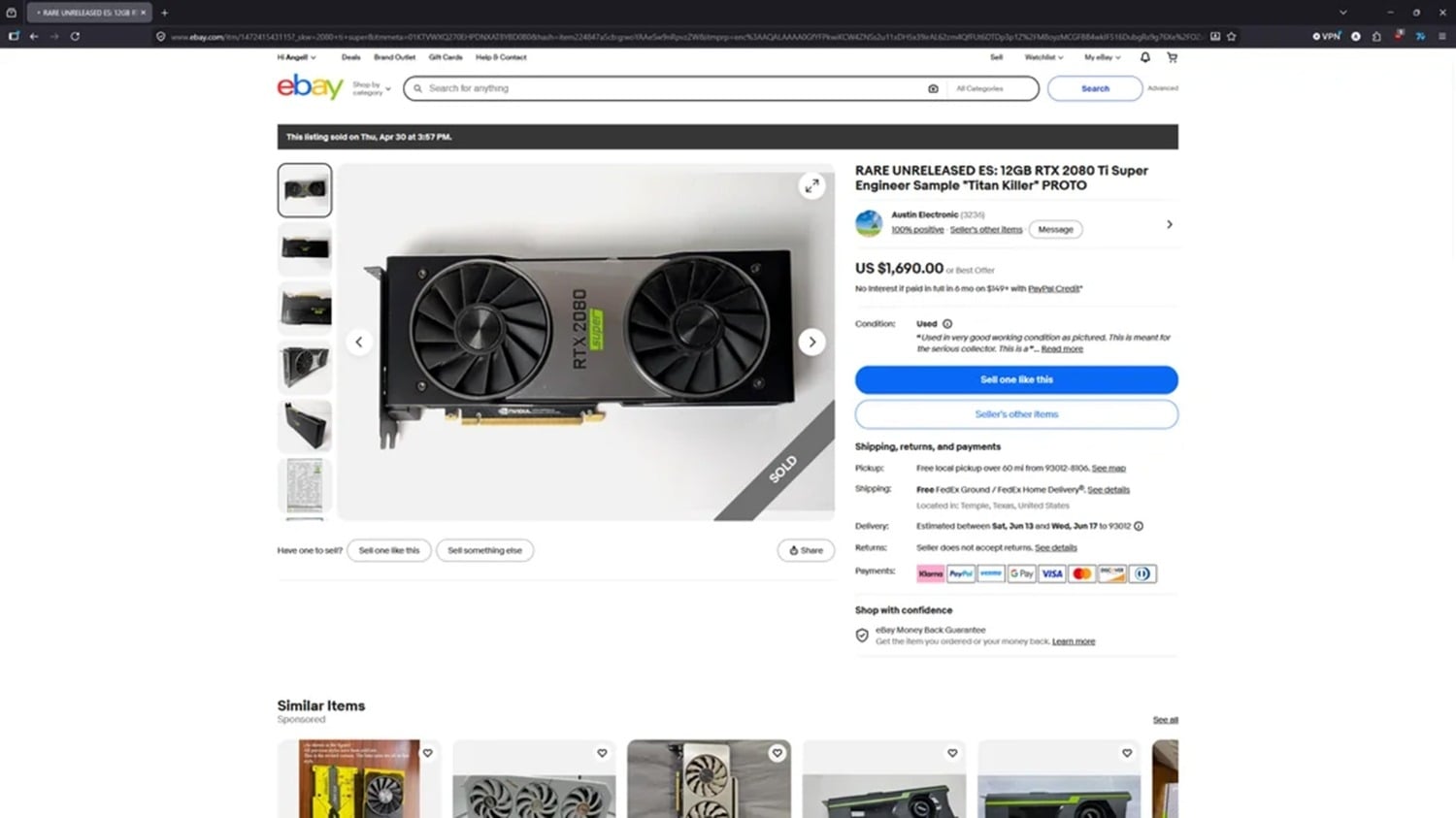Screen dimensions: 1456x818
Task: Open the tab list dropdown chevron
Action: click(x=1342, y=13)
